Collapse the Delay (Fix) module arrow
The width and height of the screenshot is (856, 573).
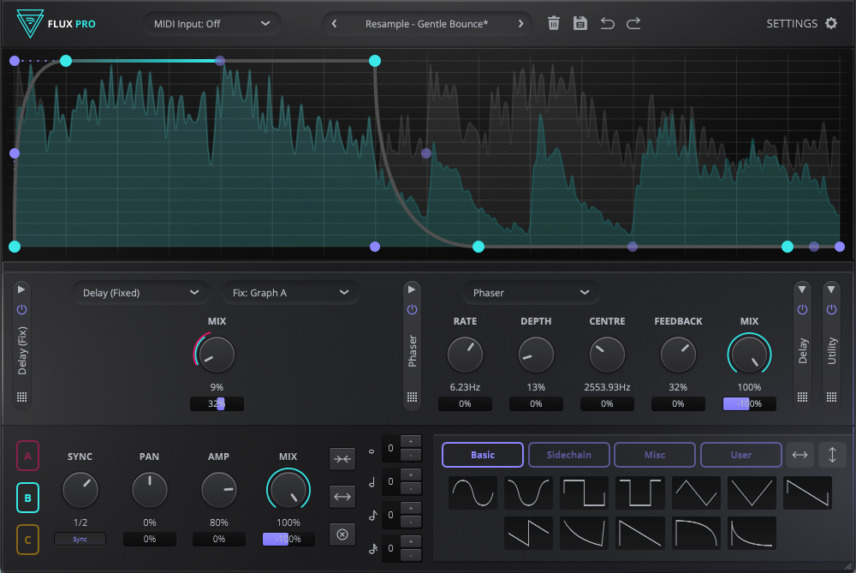point(22,289)
